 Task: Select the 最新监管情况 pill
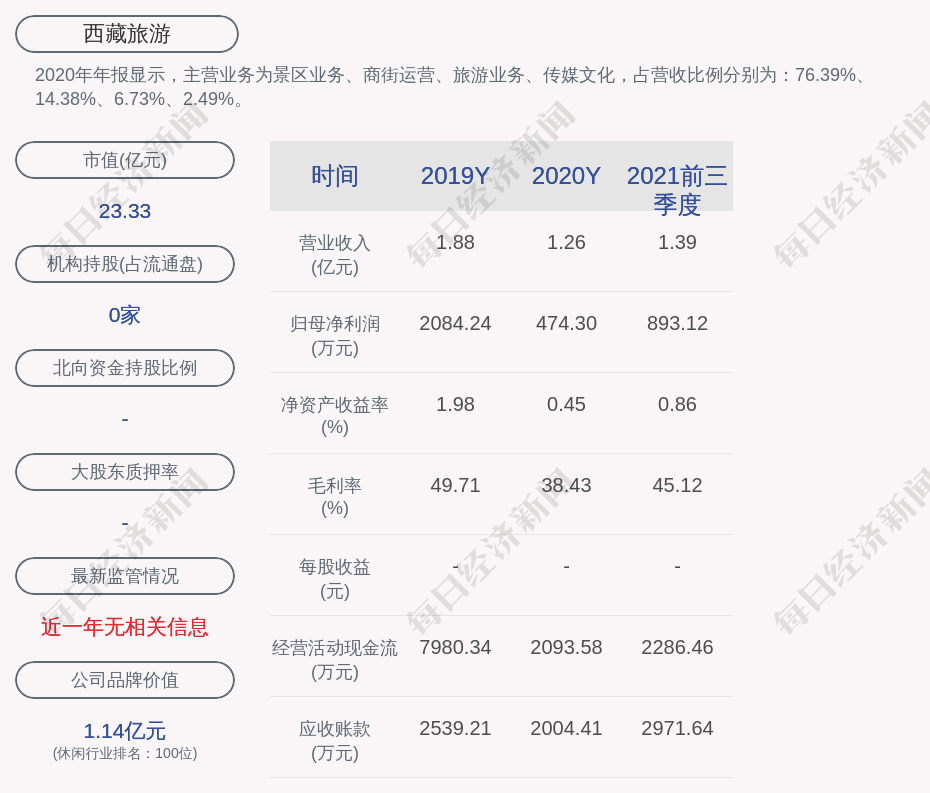tap(125, 576)
